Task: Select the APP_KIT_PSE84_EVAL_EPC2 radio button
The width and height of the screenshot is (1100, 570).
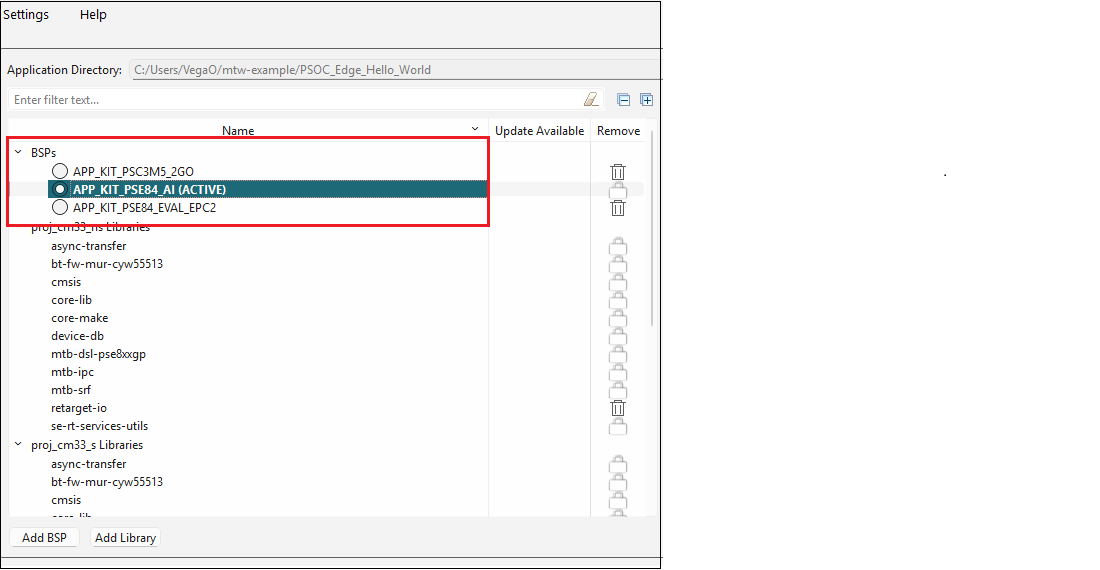Action: click(x=60, y=208)
